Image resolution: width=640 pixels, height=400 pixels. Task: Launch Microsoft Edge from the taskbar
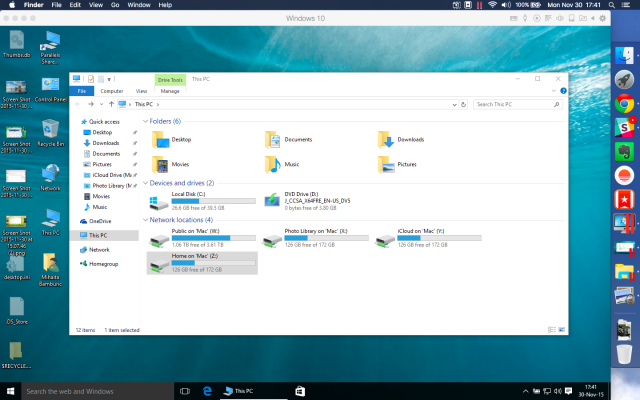[x=207, y=391]
